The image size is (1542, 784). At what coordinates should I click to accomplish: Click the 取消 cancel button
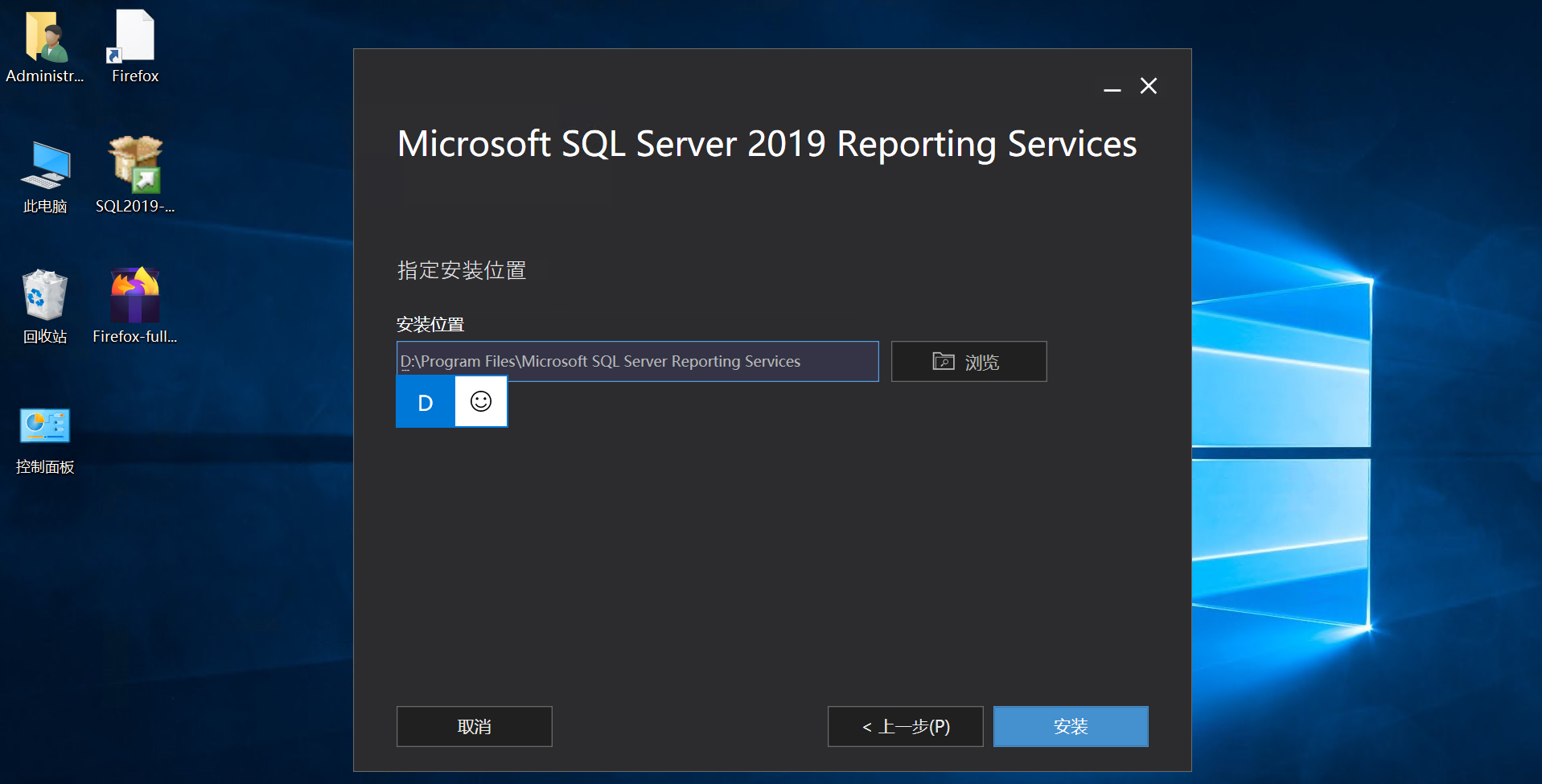474,726
